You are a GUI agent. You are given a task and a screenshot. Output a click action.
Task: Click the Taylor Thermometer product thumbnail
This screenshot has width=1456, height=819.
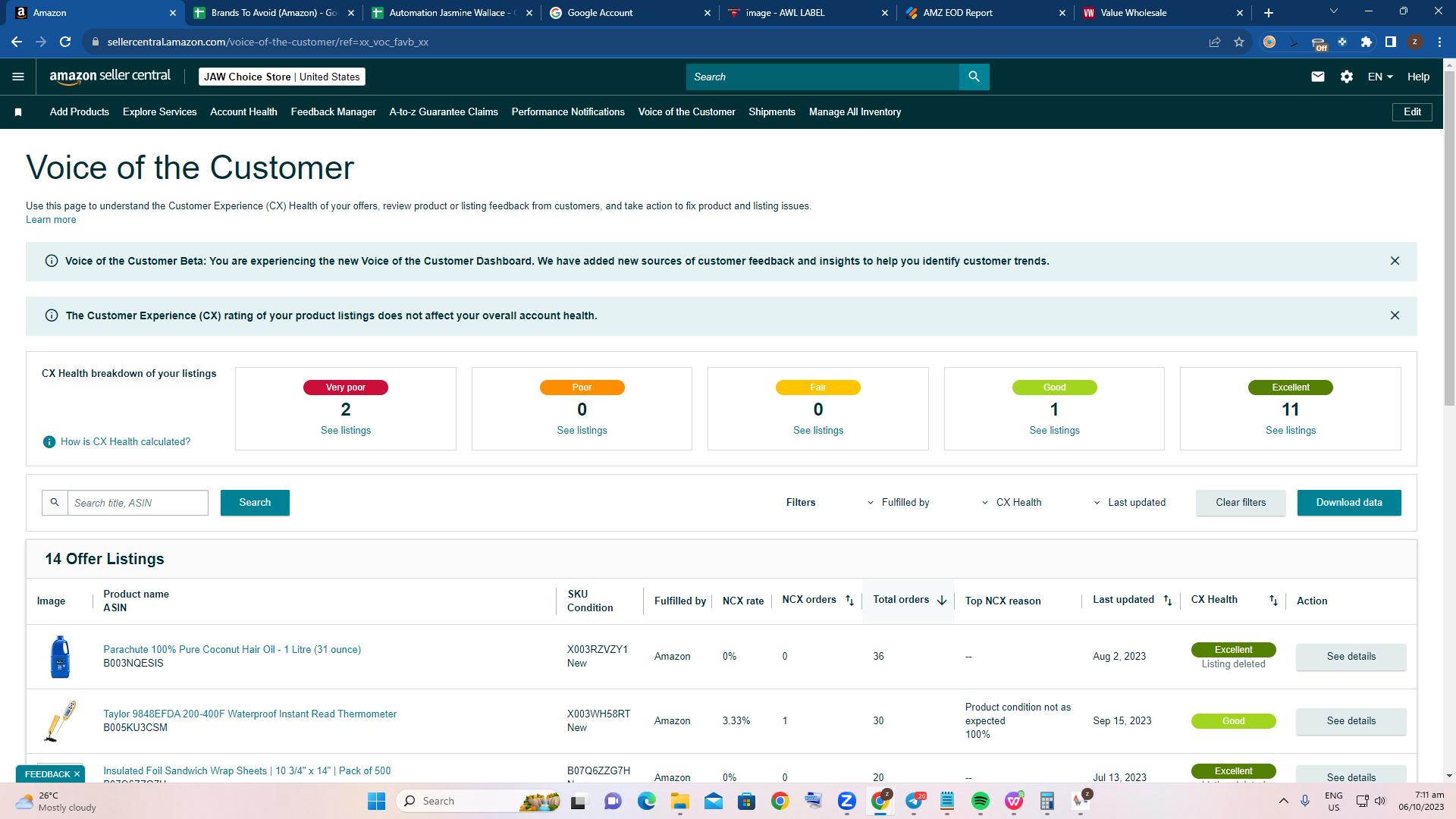pos(60,721)
